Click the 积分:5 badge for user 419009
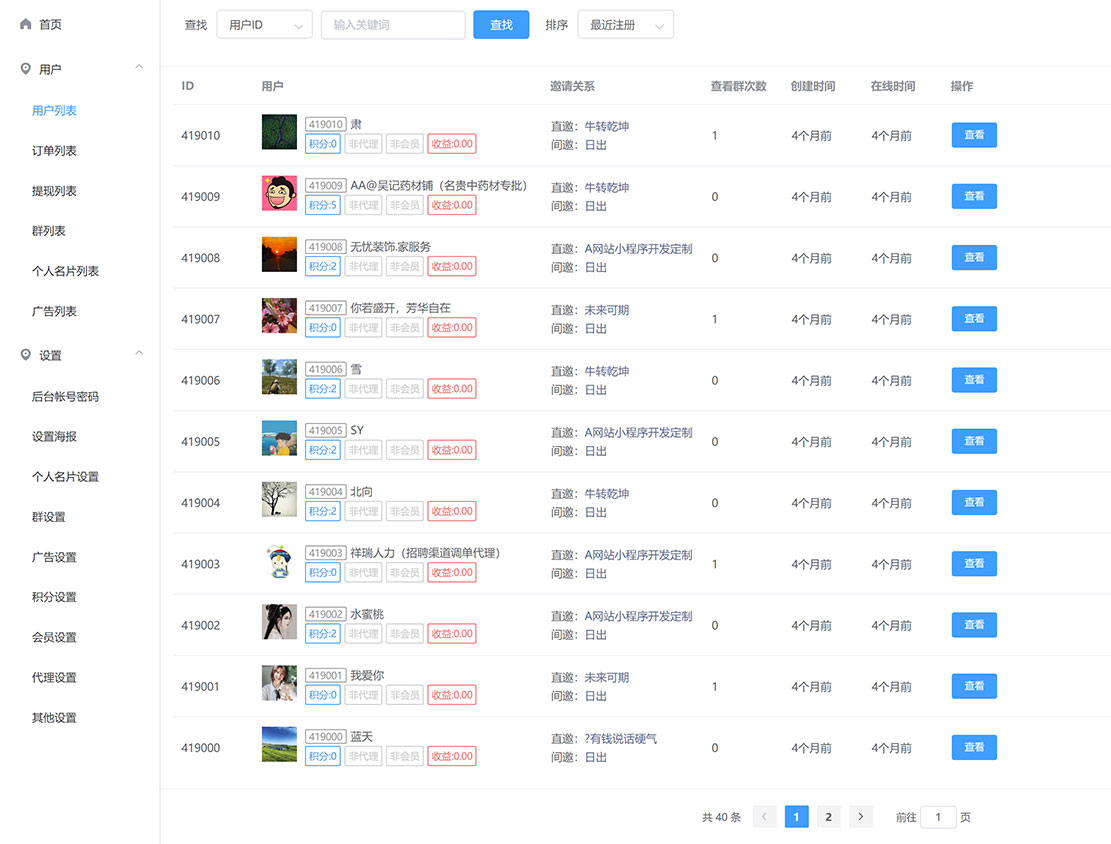Screen dimensions: 1111x844 (x=322, y=205)
